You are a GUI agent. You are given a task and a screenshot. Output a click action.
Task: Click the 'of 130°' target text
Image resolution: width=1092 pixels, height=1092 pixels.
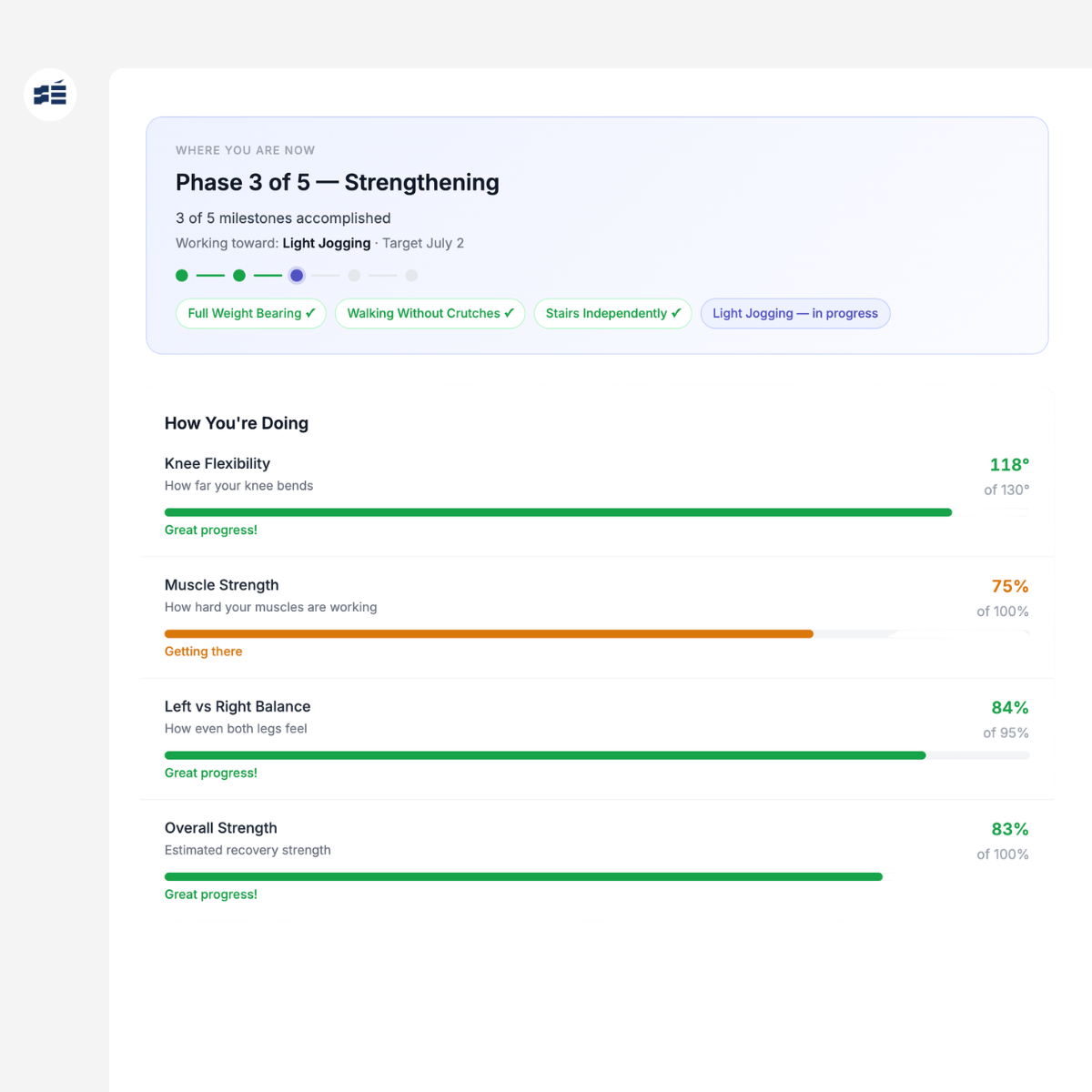[1006, 490]
